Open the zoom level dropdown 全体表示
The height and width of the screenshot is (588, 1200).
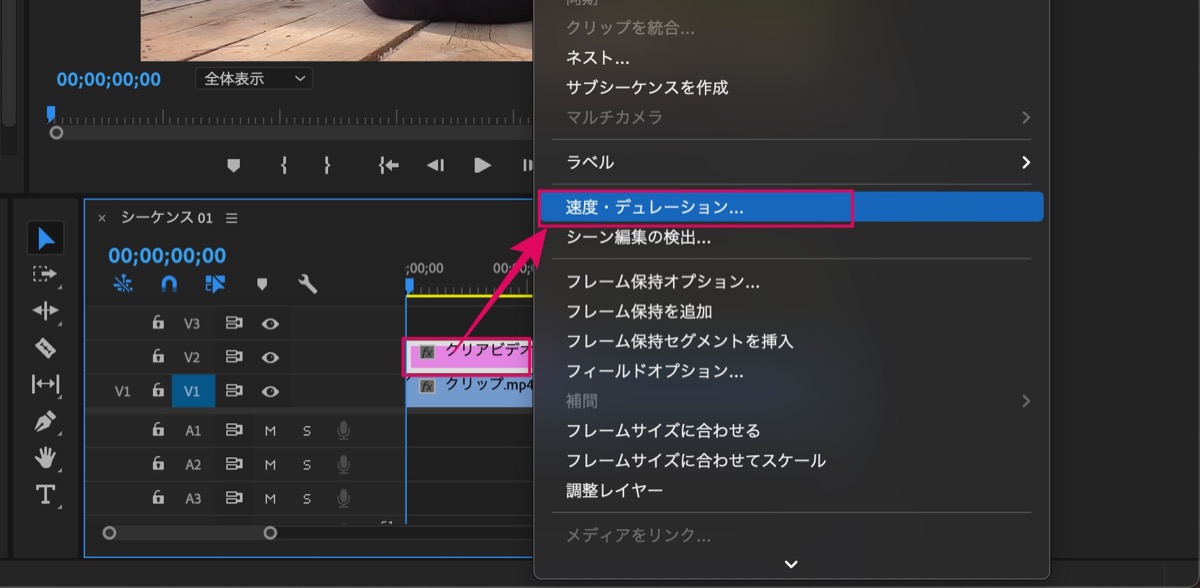[x=254, y=78]
